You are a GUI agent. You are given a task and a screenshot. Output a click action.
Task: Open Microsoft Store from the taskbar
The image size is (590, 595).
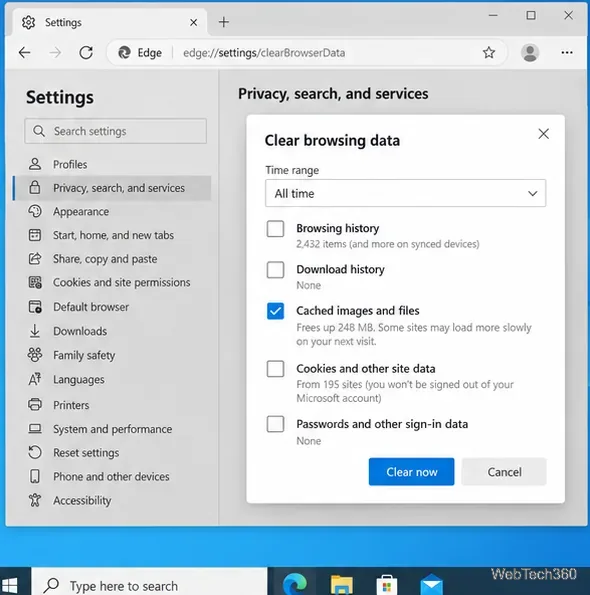387,585
